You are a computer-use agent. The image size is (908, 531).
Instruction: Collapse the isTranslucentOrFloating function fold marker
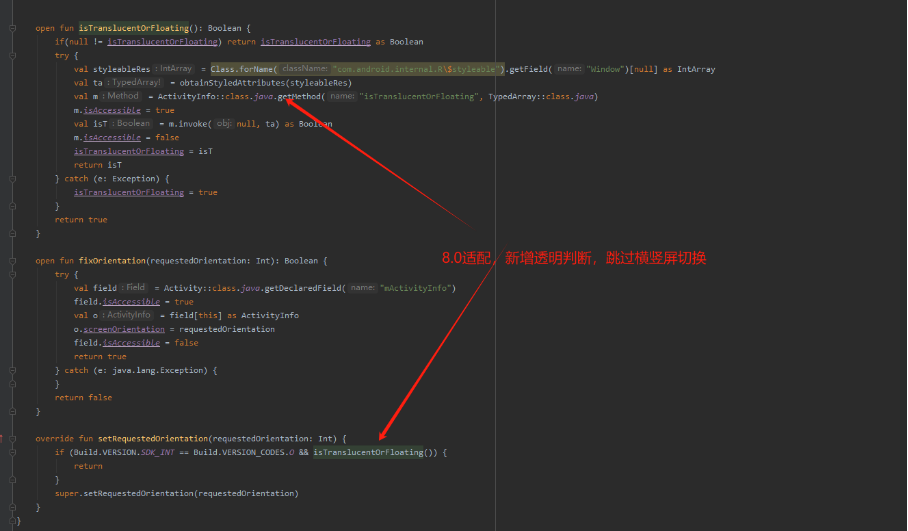(14, 28)
